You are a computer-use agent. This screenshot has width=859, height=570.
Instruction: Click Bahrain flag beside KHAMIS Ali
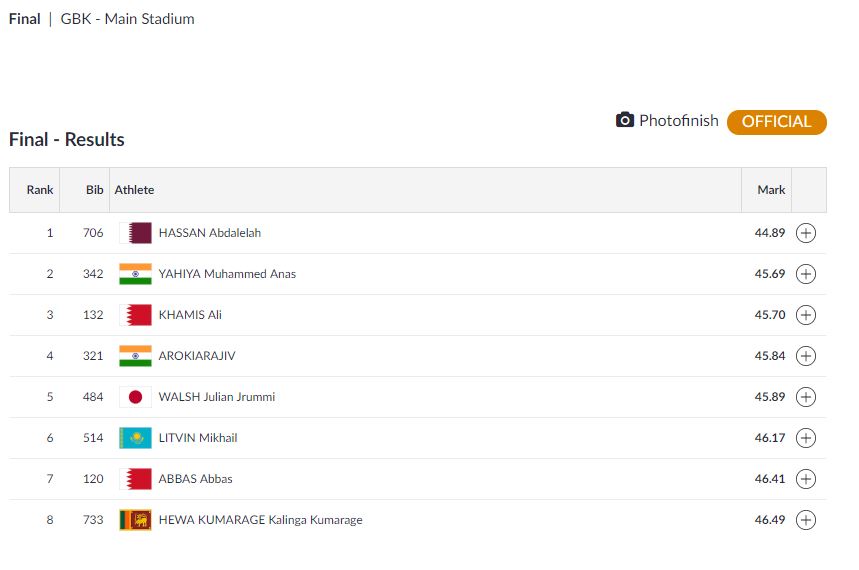[x=135, y=315]
